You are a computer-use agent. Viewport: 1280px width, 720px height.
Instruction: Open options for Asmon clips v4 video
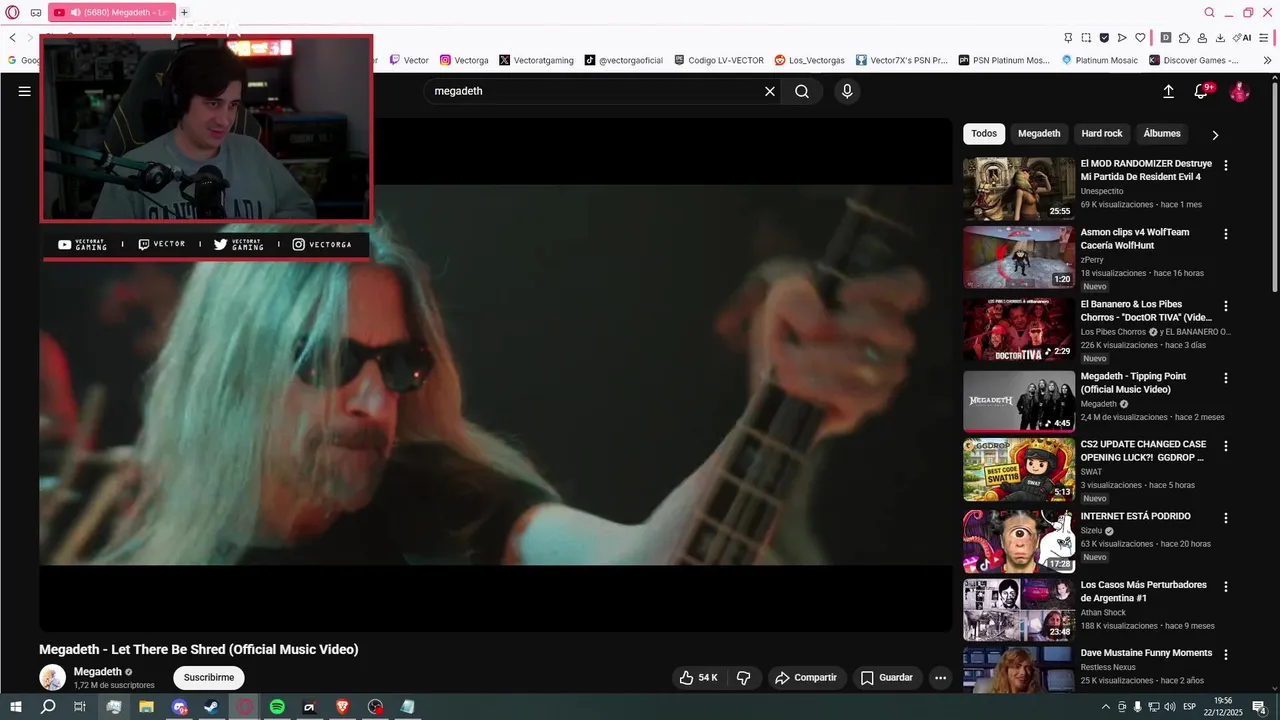pyautogui.click(x=1226, y=234)
